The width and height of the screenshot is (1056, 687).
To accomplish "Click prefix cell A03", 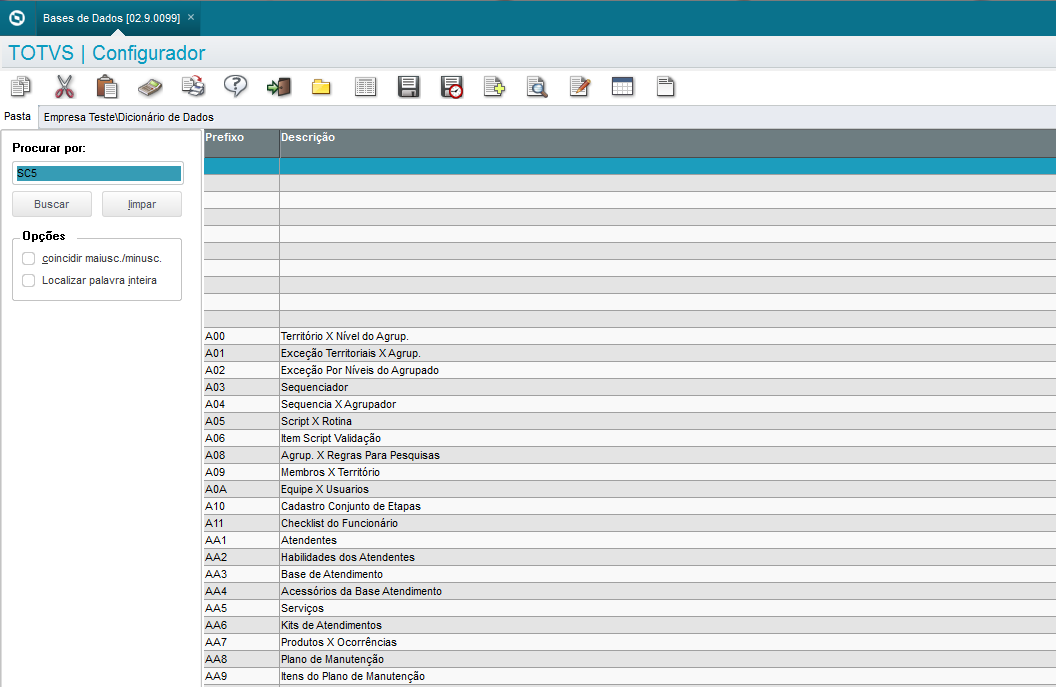I will tap(241, 387).
